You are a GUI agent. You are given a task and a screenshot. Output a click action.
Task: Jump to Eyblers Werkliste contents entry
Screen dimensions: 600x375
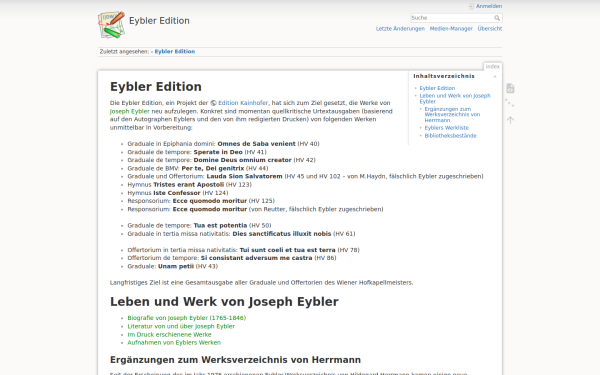coord(446,128)
